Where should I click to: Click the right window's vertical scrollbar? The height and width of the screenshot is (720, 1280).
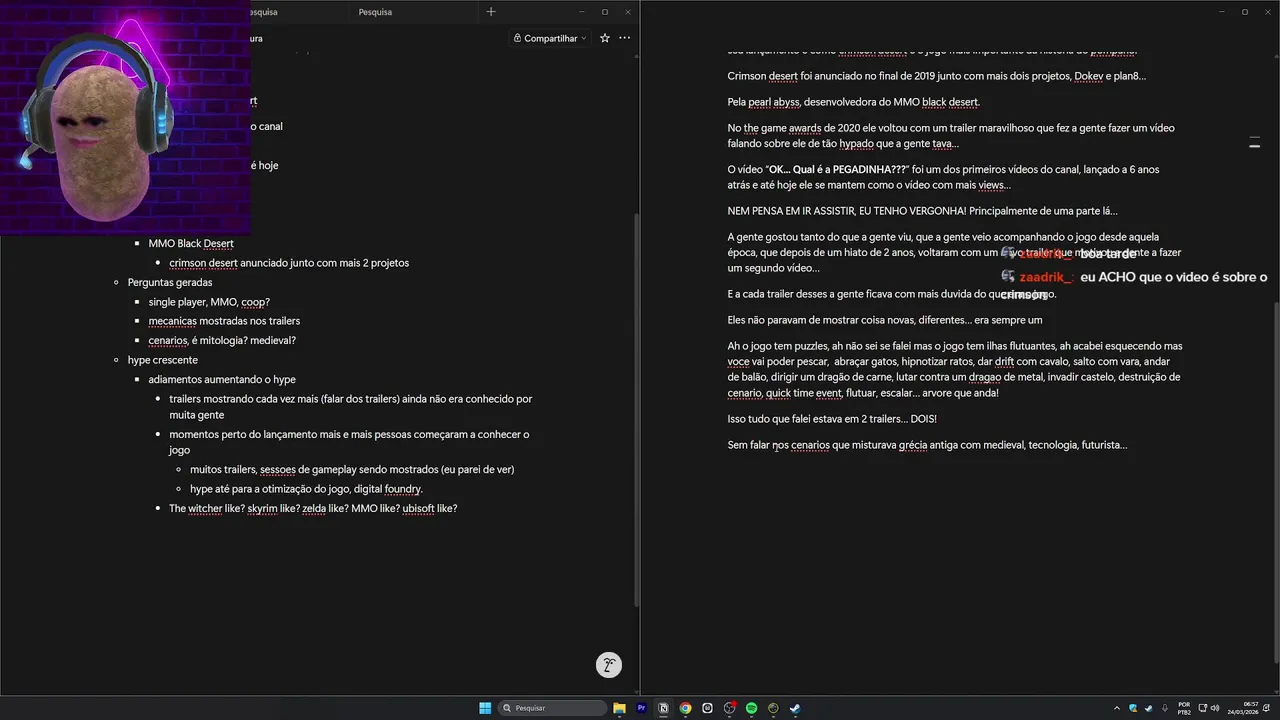[1276, 480]
